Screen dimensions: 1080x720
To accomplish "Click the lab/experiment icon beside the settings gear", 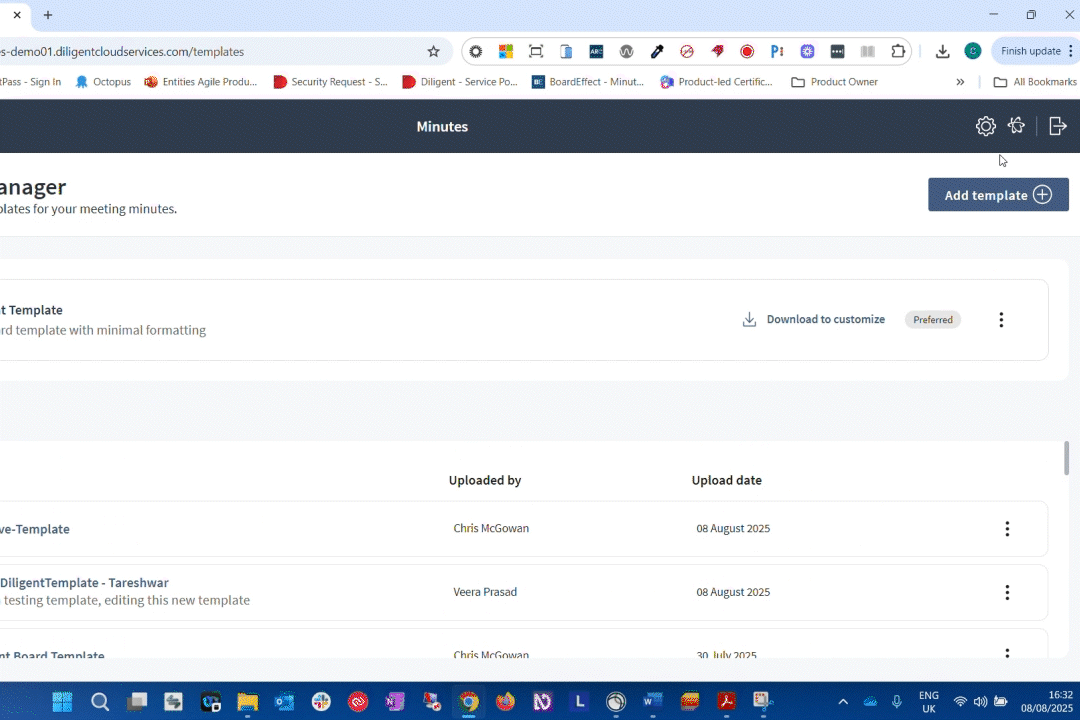I will coord(1016,126).
